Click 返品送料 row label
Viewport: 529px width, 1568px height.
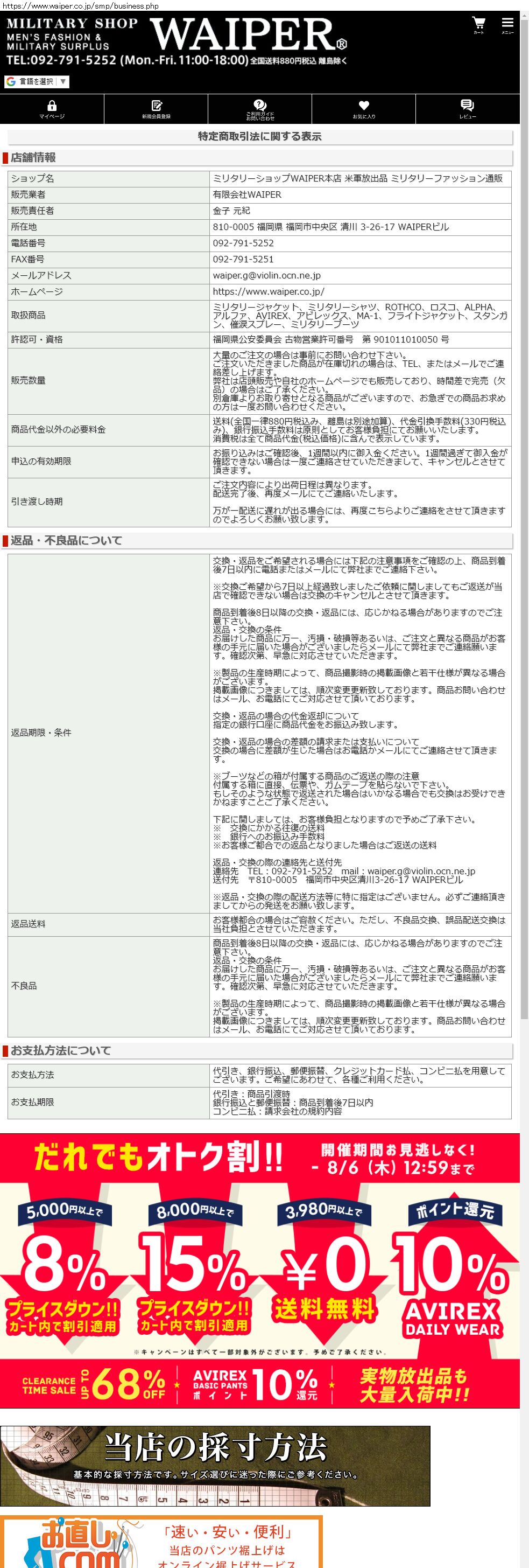(28, 924)
